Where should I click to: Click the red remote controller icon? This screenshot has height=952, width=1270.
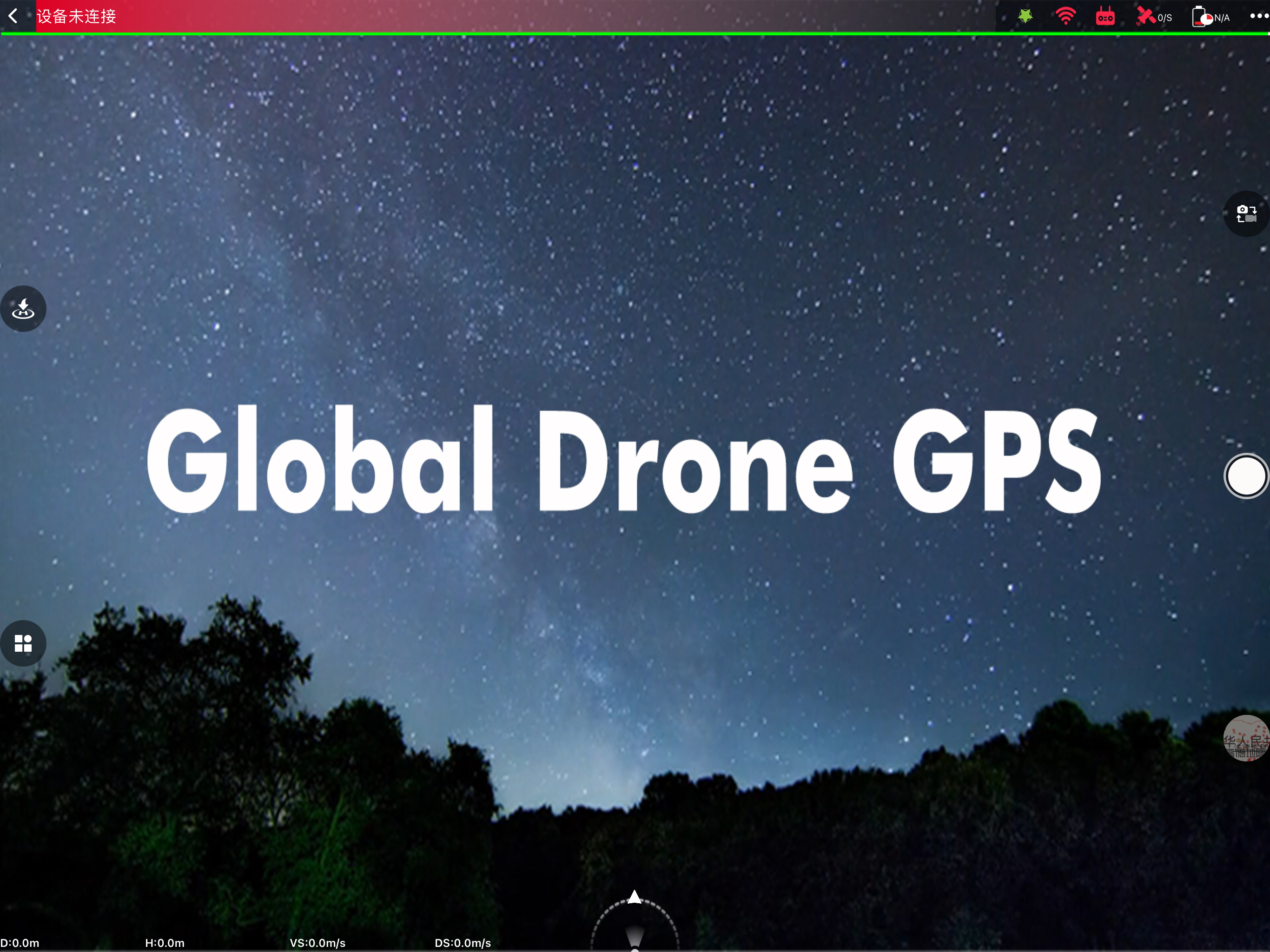click(x=1105, y=16)
